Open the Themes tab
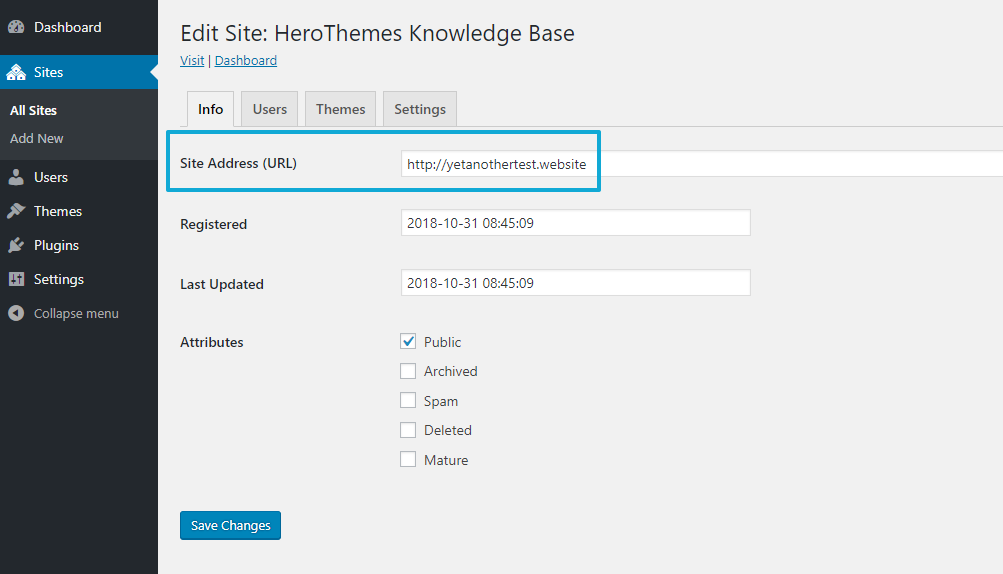 [x=340, y=109]
